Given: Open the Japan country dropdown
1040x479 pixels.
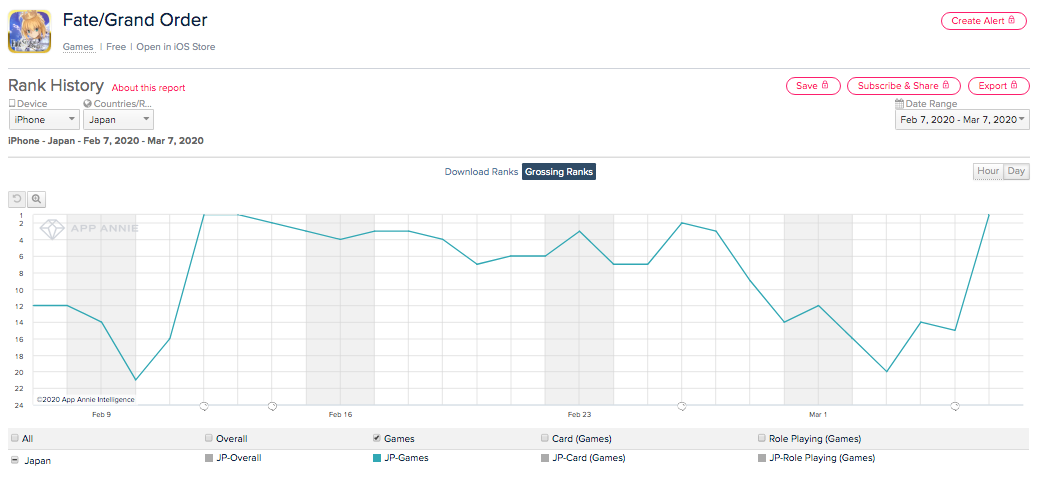Looking at the screenshot, I should coord(119,119).
